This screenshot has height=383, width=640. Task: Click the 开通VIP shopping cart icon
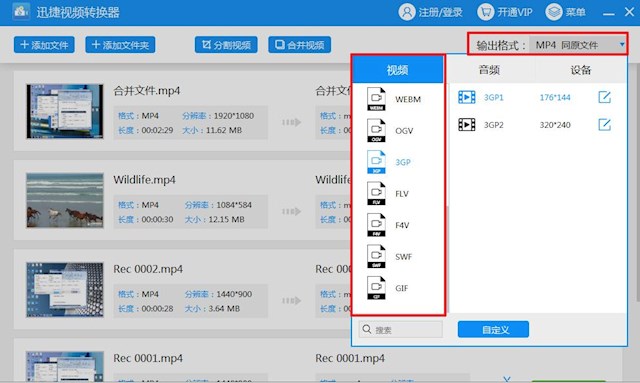click(x=485, y=12)
